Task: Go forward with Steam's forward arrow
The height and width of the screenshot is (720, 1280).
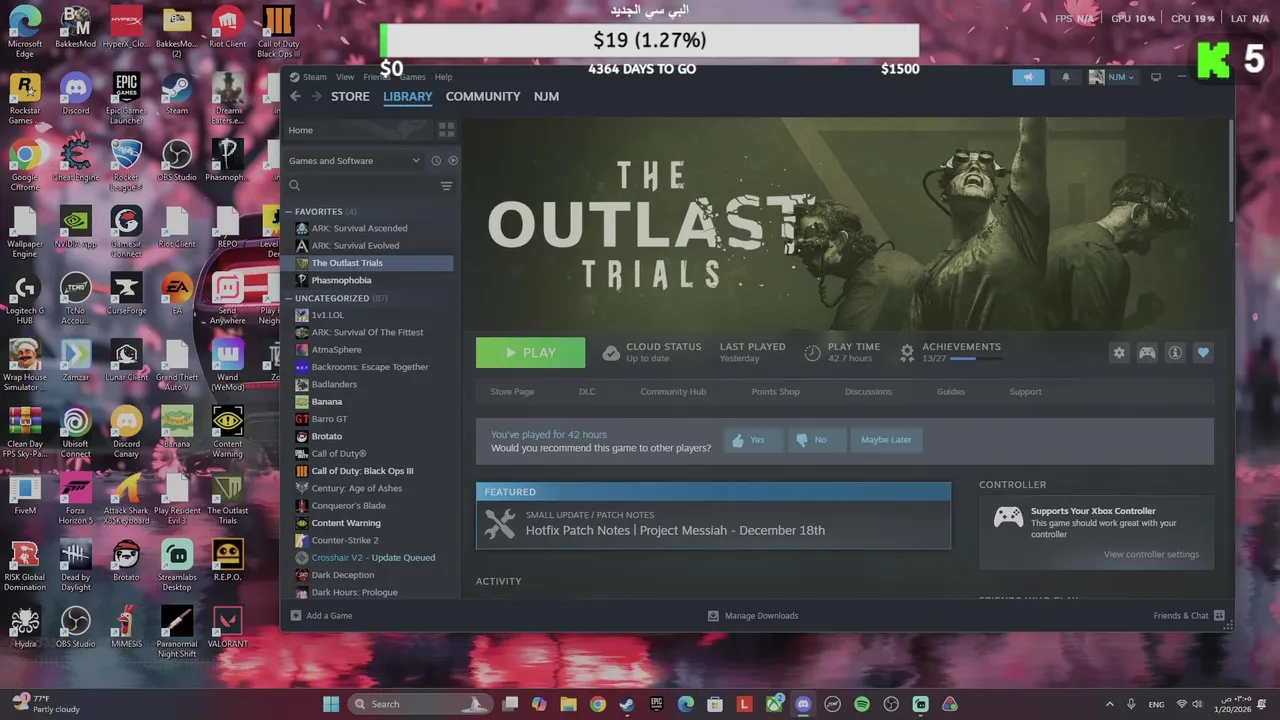Action: (x=316, y=96)
